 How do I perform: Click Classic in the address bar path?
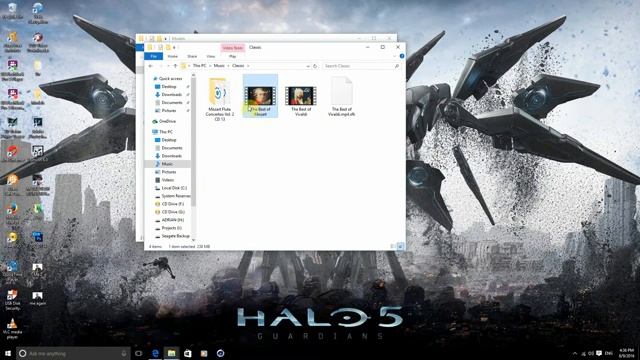238,66
